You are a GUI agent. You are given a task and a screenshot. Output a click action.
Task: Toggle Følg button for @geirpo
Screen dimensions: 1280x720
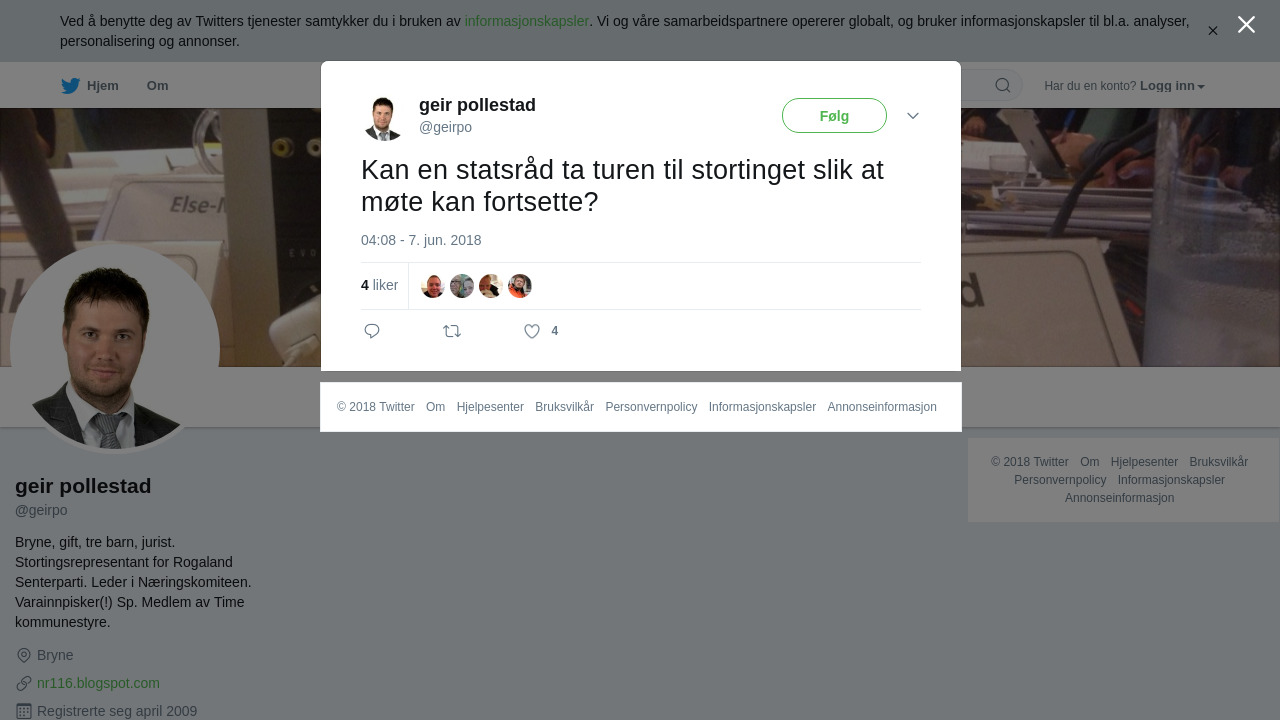point(834,116)
